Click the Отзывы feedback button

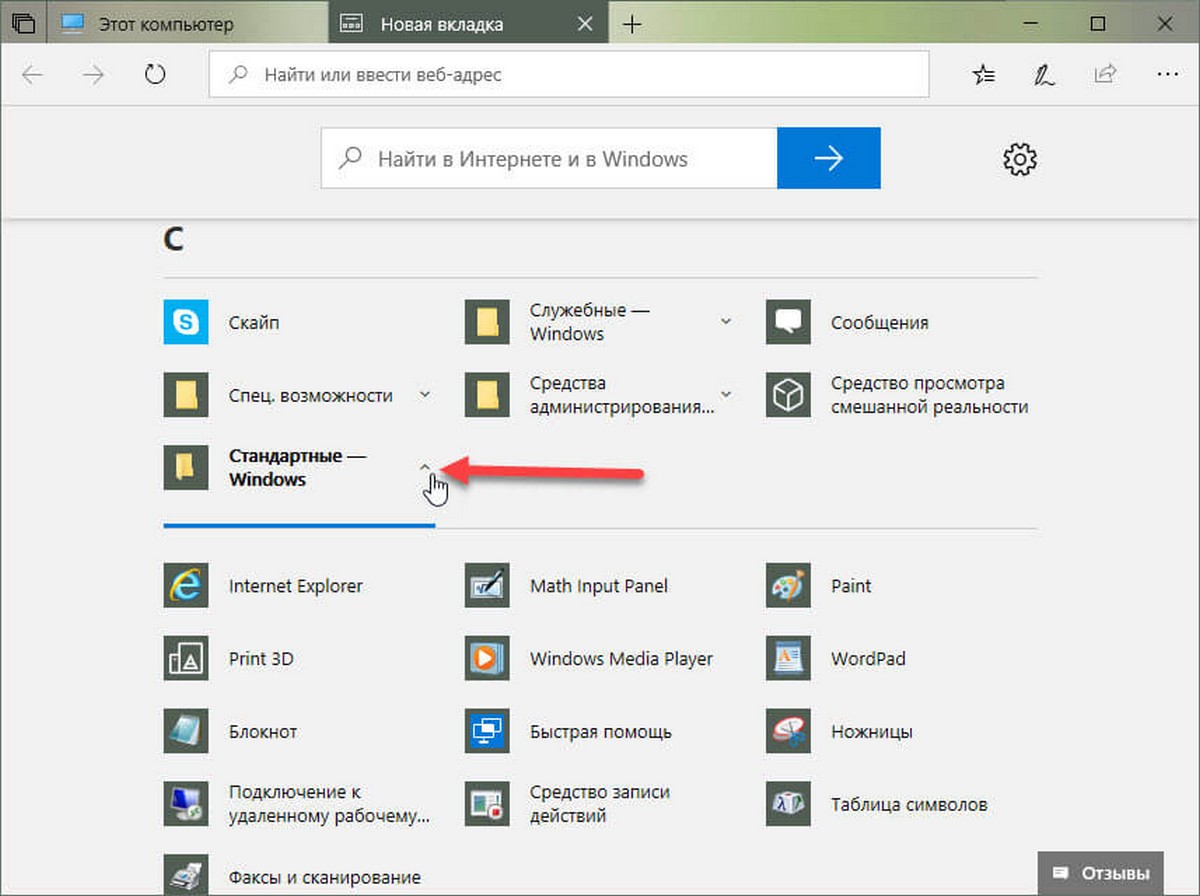tap(1102, 873)
